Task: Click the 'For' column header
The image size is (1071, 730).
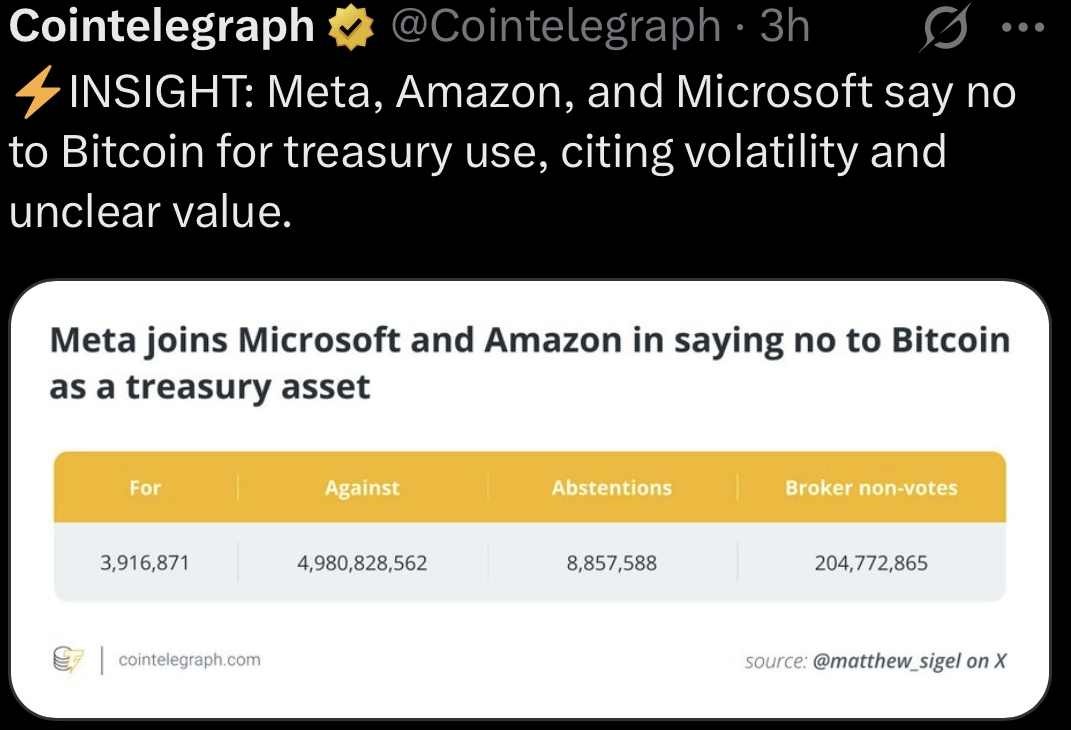Action: pyautogui.click(x=145, y=488)
